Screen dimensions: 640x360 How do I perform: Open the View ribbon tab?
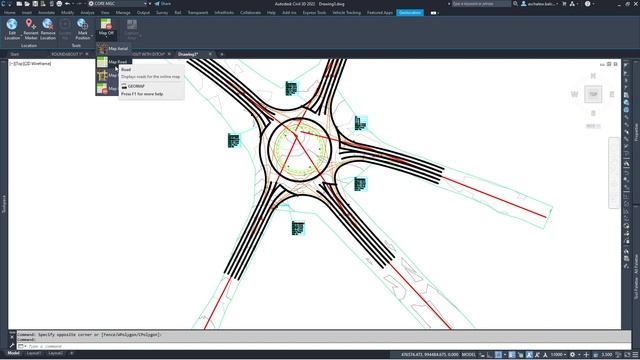coord(105,13)
